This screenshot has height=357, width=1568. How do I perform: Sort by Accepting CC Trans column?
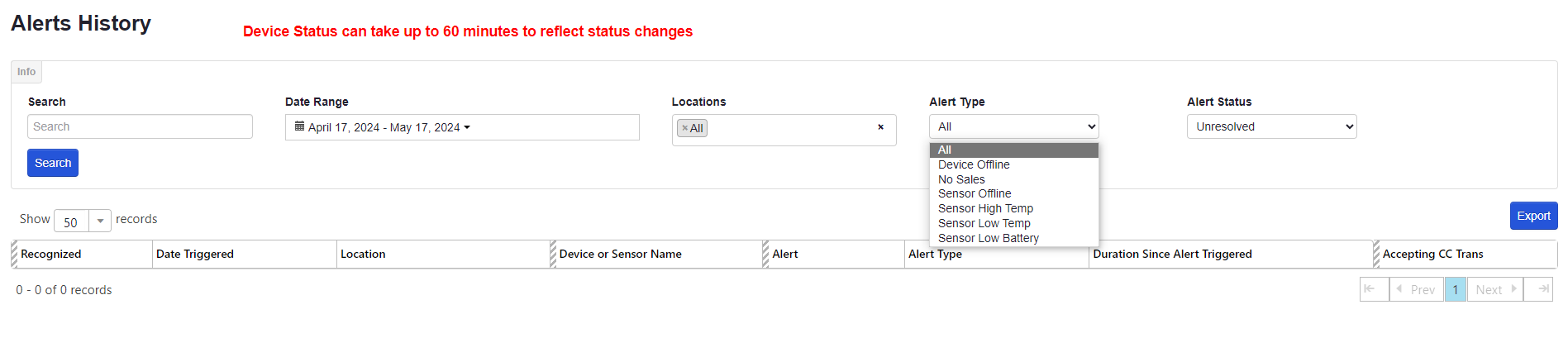tap(1466, 254)
